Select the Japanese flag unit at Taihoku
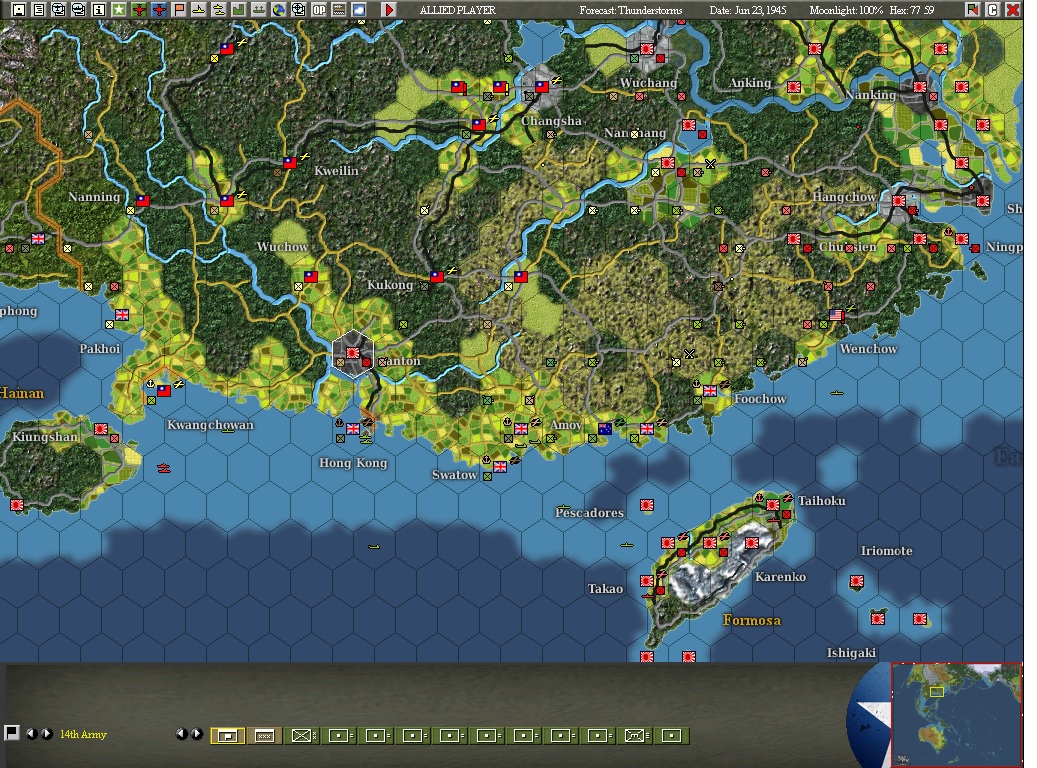Screen dimensions: 1037x768 [772, 505]
